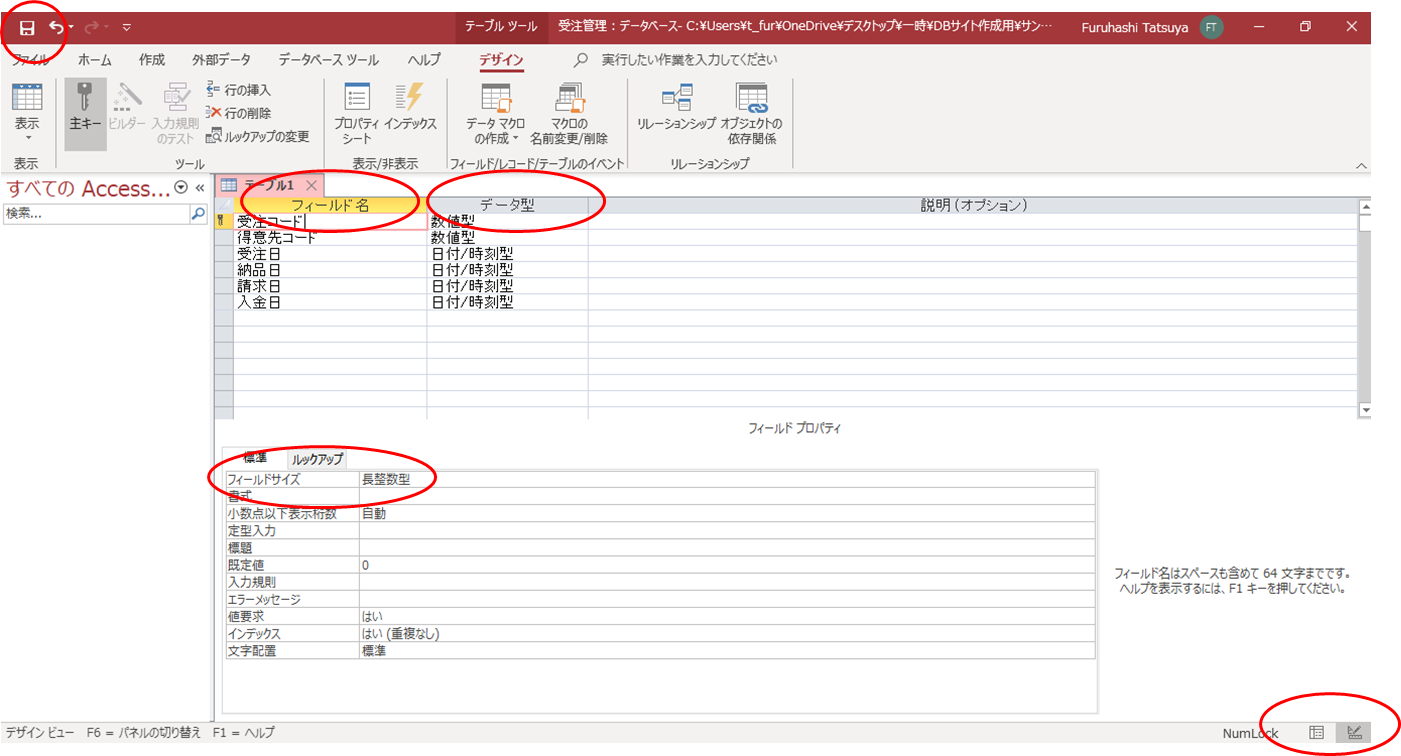Viewport: 1401px width, 756px height.
Task: Switch to datasheet view in status bar
Action: coord(1317,733)
